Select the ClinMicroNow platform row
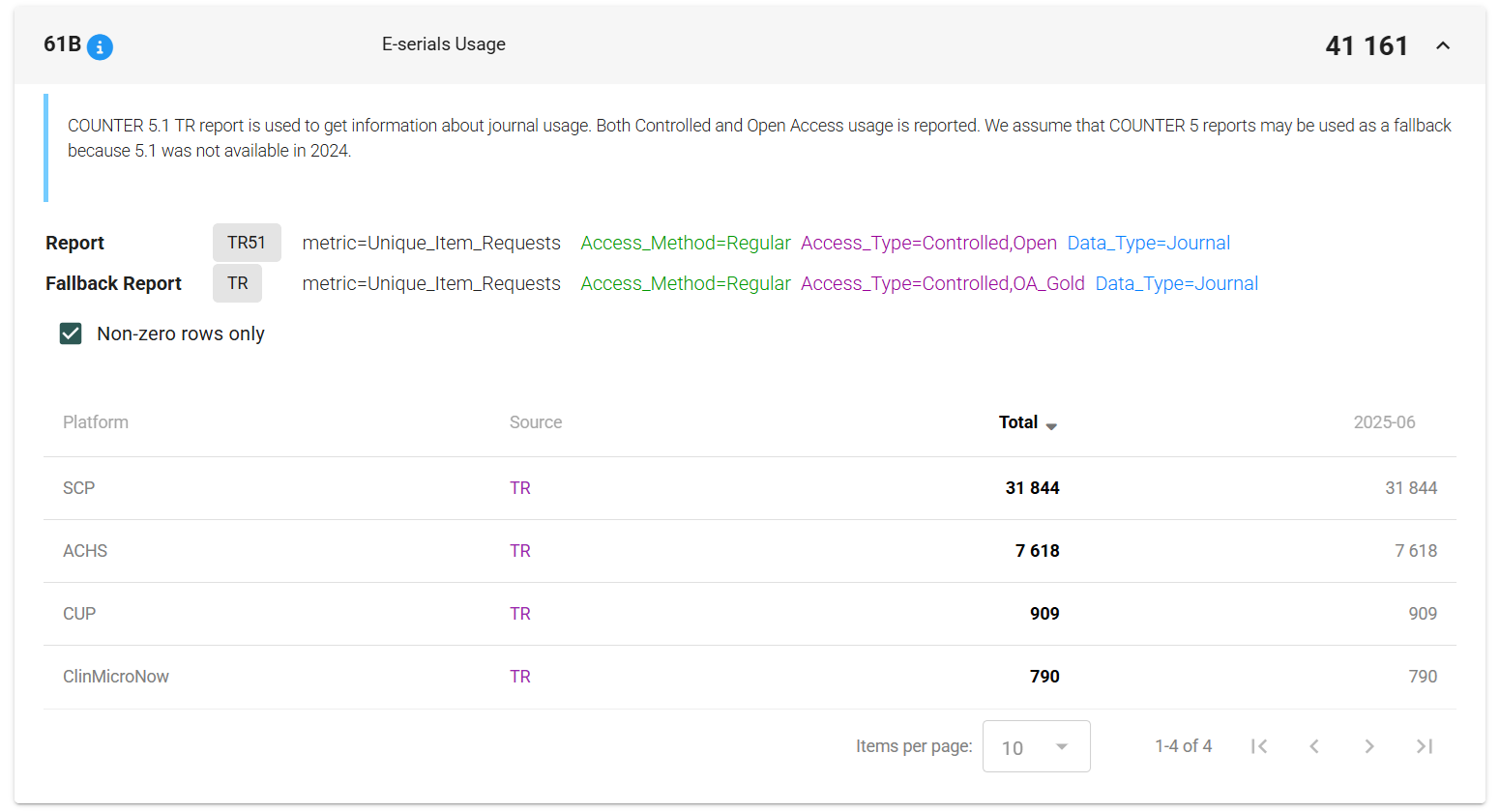 (116, 677)
